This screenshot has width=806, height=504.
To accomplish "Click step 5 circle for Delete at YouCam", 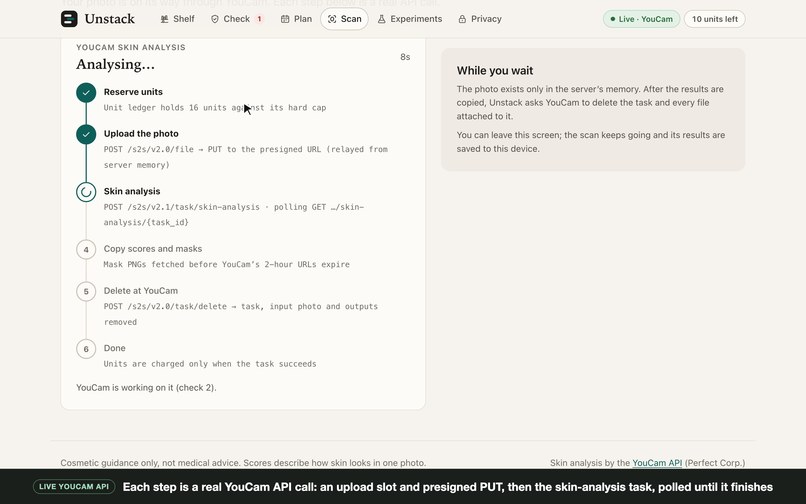I will 86,292.
